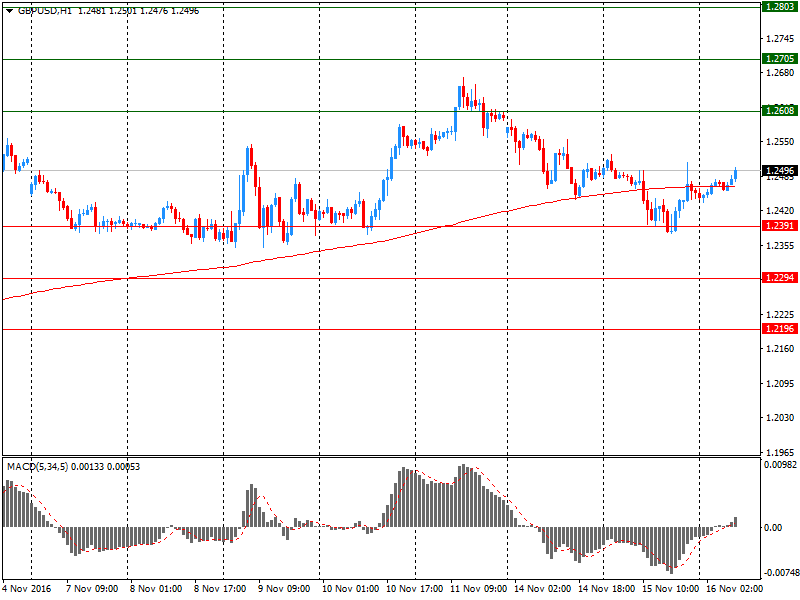Select the 1.2705 green resistance level label
Image resolution: width=800 pixels, height=600 pixels.
pos(780,59)
